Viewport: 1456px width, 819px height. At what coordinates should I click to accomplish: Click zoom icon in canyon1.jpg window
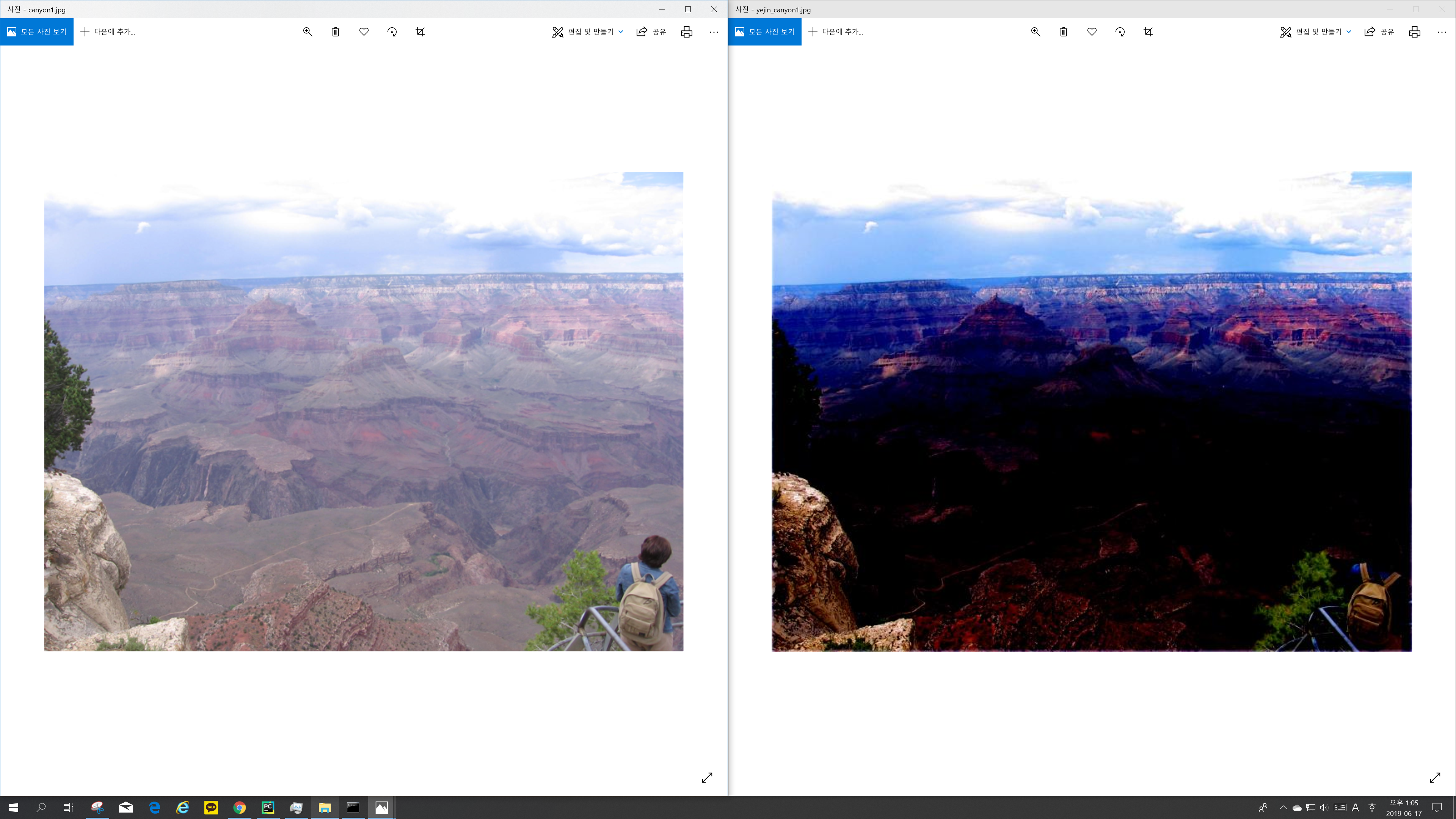(x=308, y=31)
